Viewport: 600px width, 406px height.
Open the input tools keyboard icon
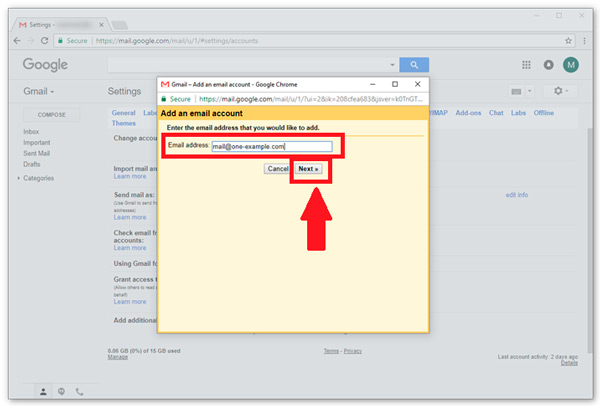click(x=516, y=91)
